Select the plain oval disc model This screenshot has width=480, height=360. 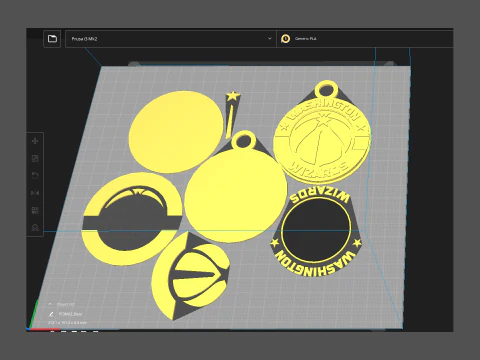tap(176, 132)
